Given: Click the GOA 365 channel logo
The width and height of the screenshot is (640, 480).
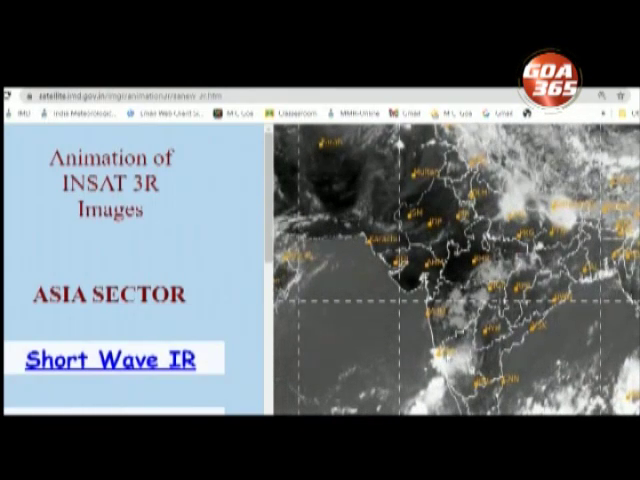Looking at the screenshot, I should tap(549, 78).
